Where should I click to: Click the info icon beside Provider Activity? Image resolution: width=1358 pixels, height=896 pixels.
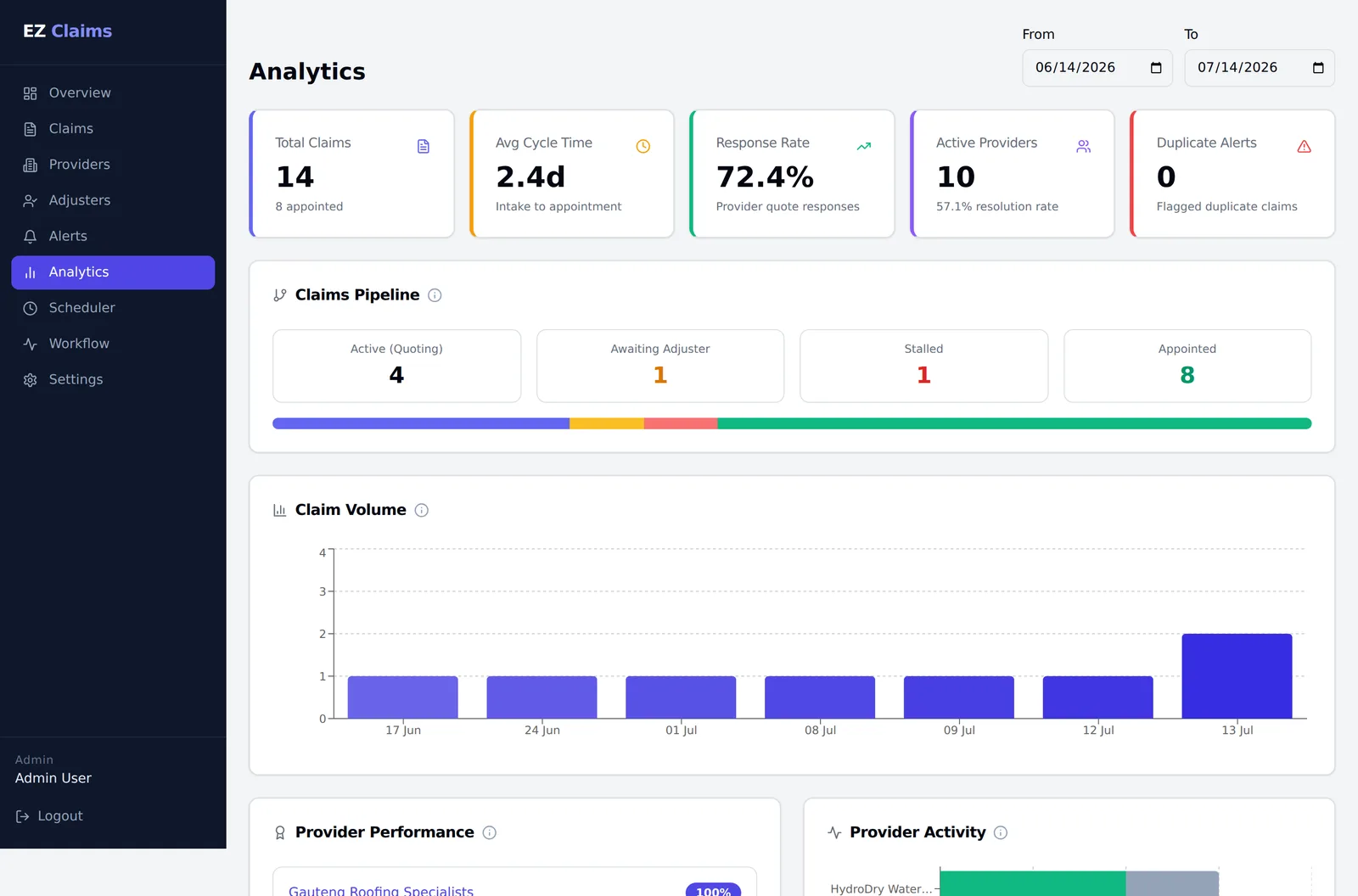tap(1001, 832)
